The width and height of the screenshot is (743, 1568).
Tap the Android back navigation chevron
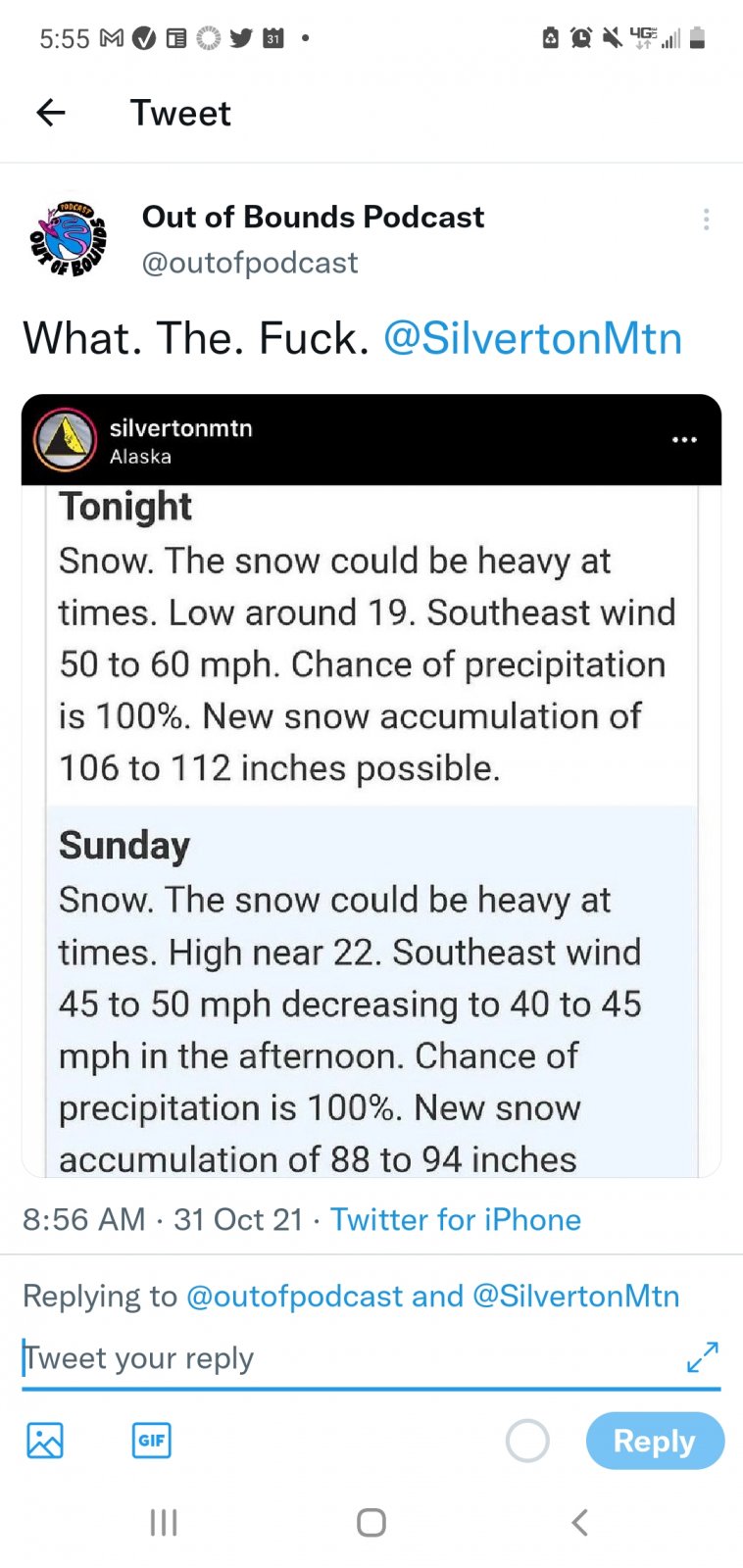[579, 1522]
